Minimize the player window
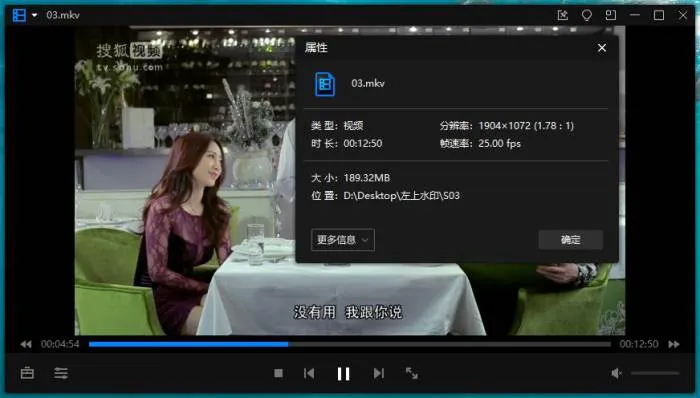Image resolution: width=700 pixels, height=398 pixels. [x=635, y=15]
